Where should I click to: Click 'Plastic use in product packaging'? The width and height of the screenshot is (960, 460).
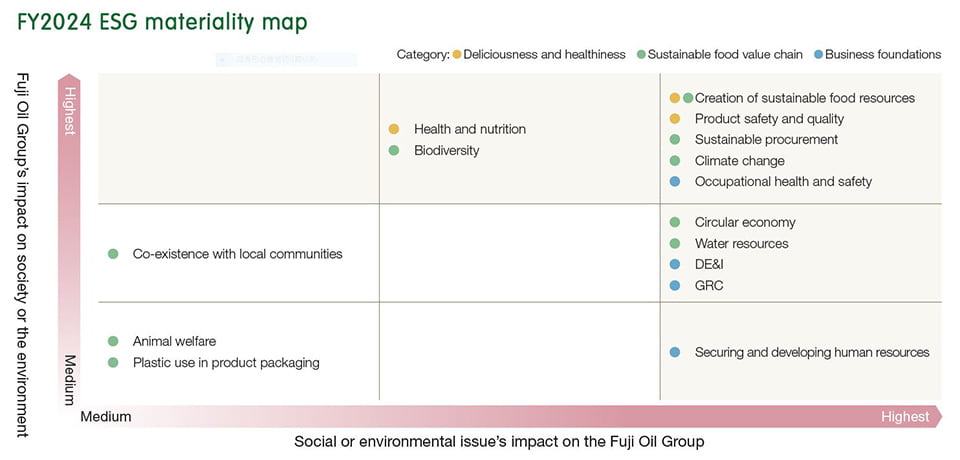pos(226,363)
